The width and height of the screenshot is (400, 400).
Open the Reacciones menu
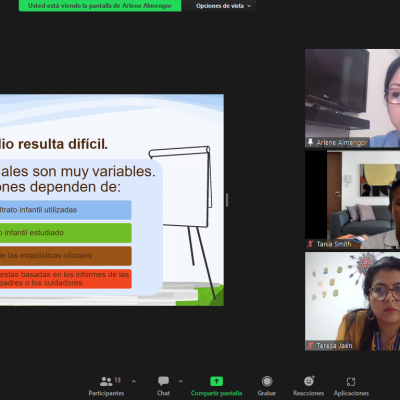click(308, 386)
